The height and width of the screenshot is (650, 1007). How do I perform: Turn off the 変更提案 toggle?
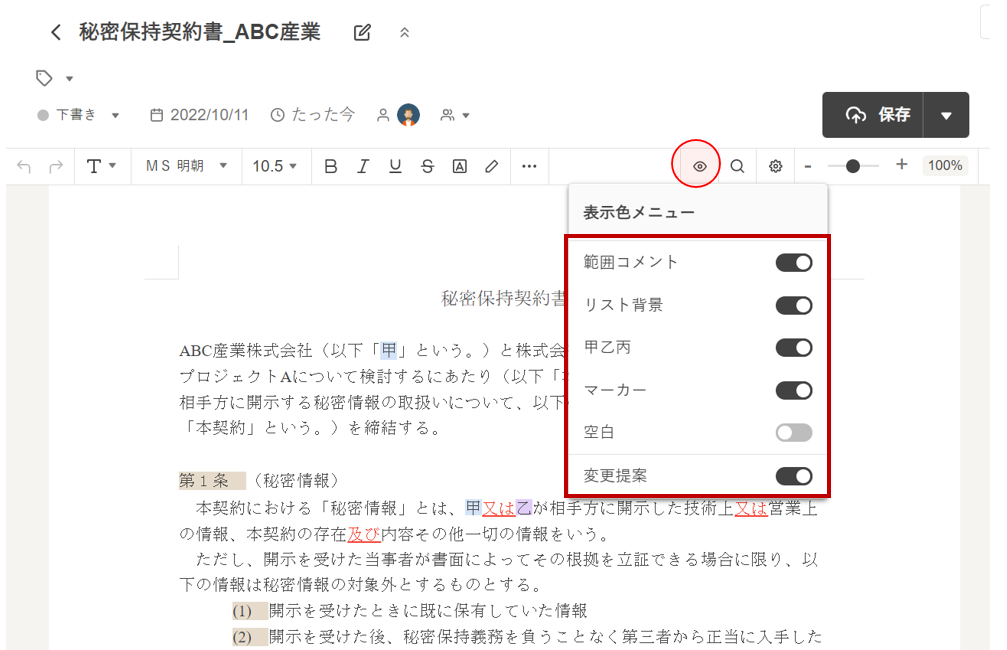point(793,476)
